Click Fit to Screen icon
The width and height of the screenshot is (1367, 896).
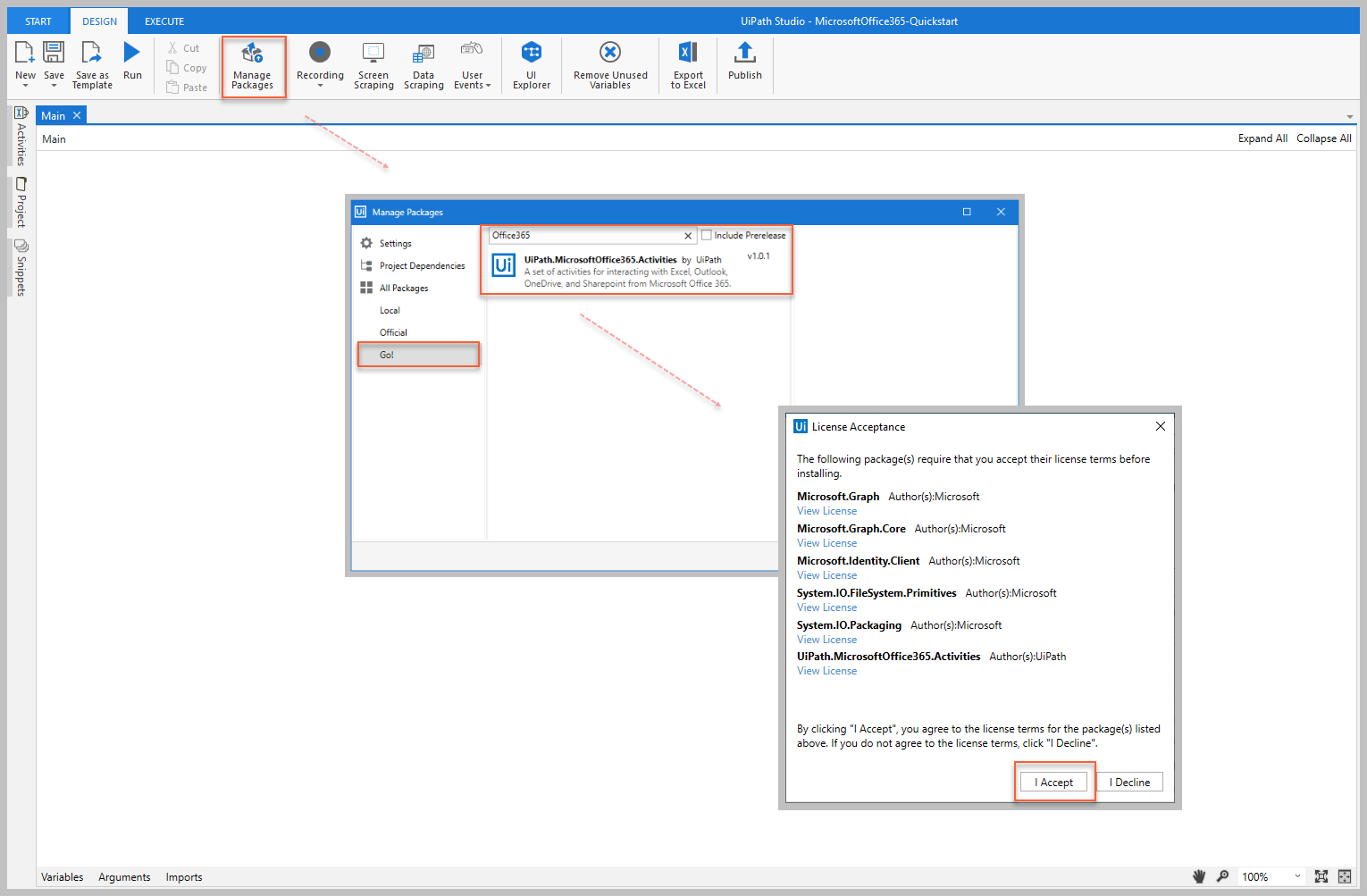point(1321,876)
